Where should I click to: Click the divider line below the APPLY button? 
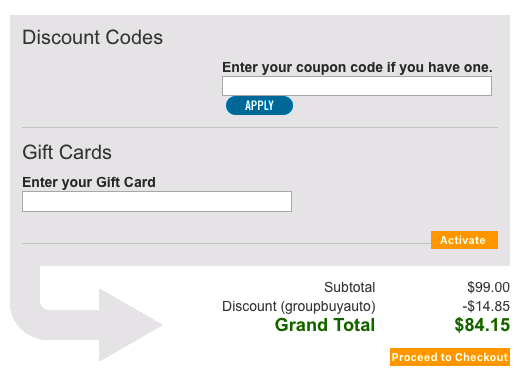click(x=260, y=127)
